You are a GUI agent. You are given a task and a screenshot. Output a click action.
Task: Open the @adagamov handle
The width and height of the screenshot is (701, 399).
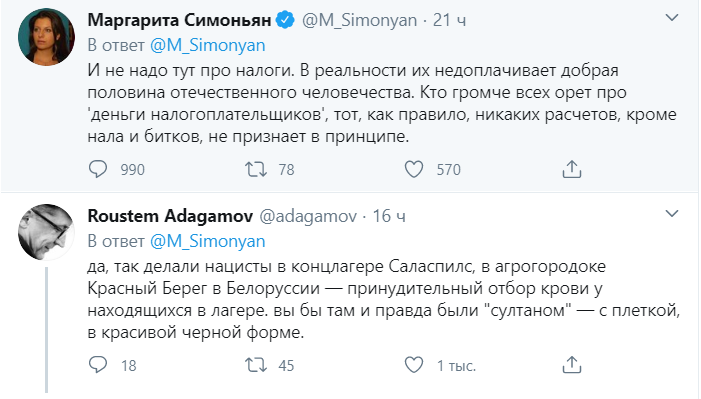pyautogui.click(x=308, y=216)
